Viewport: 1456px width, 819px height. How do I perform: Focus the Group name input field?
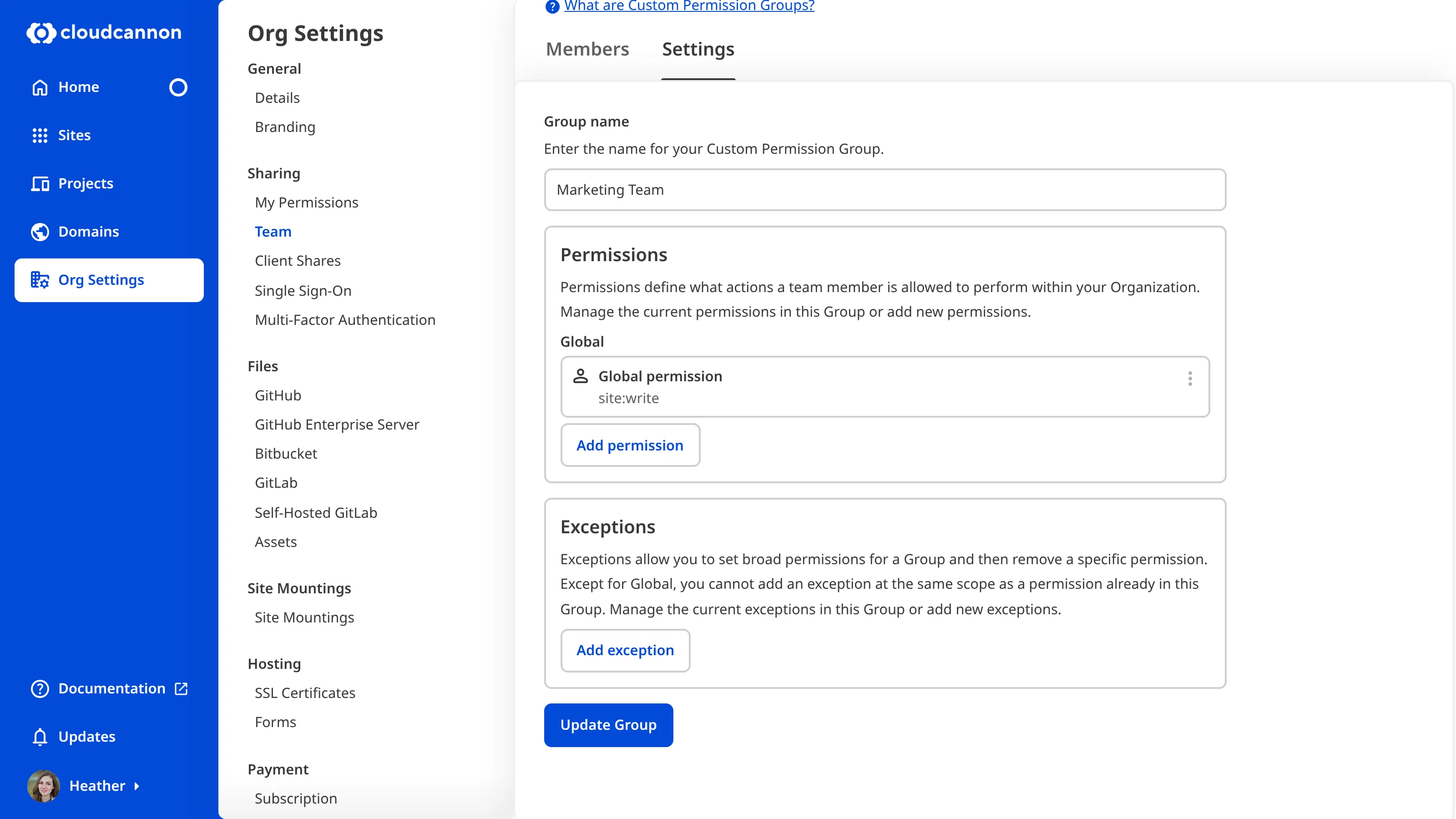click(x=885, y=189)
